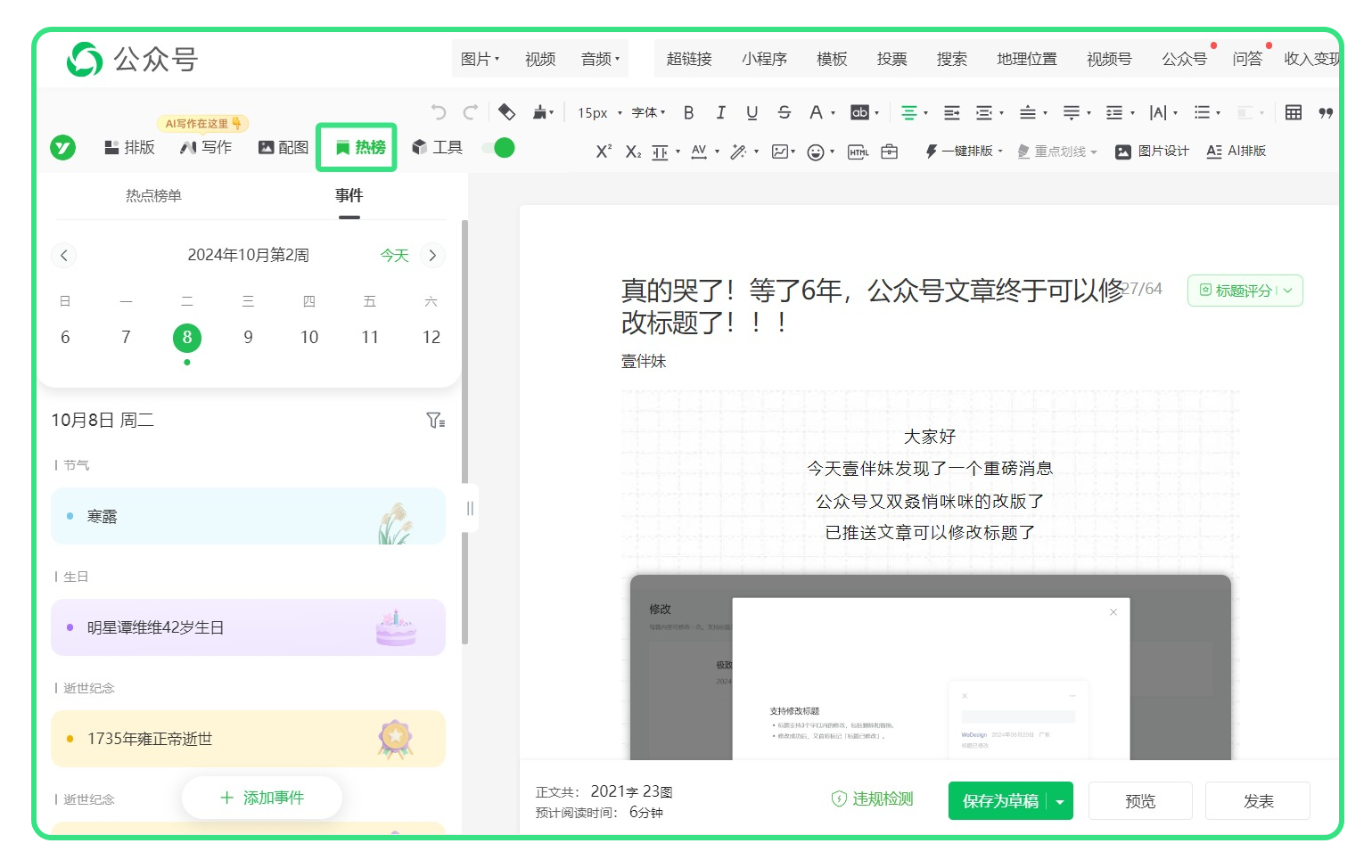Click the magic wand tool icon
Image resolution: width=1372 pixels, height=868 pixels.
pos(738,151)
